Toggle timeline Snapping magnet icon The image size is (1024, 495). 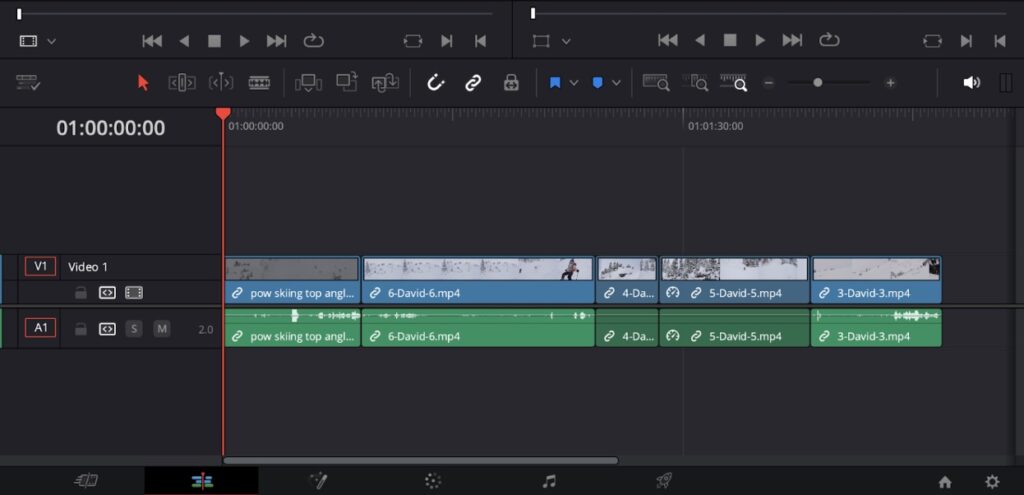pos(435,83)
